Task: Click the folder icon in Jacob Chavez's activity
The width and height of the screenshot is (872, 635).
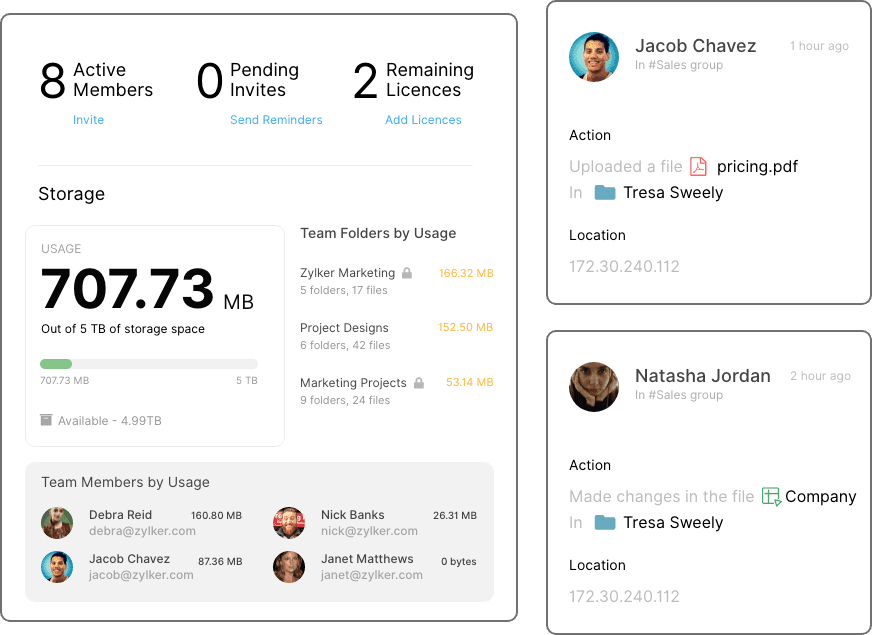Action: point(604,193)
